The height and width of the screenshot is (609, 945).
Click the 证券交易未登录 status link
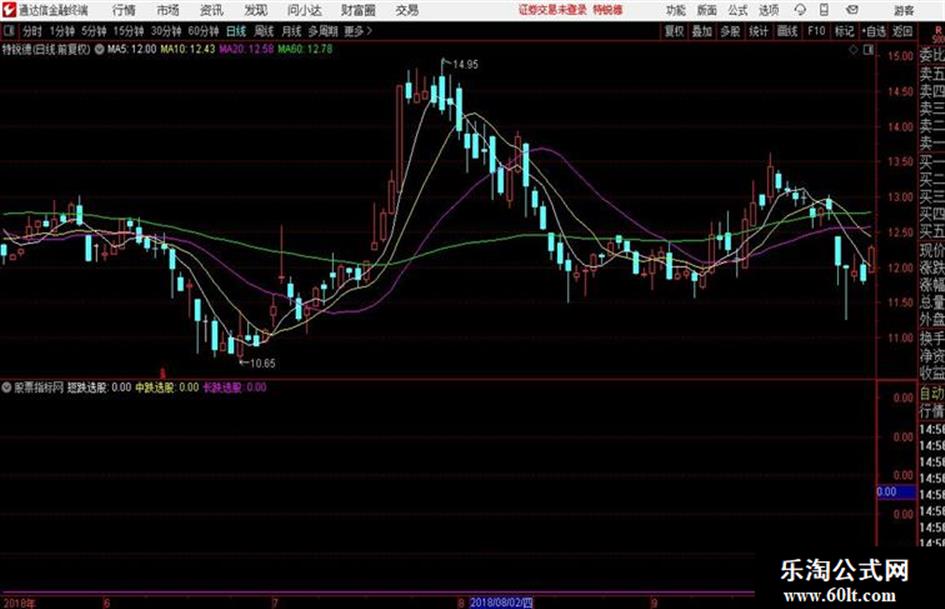[553, 10]
